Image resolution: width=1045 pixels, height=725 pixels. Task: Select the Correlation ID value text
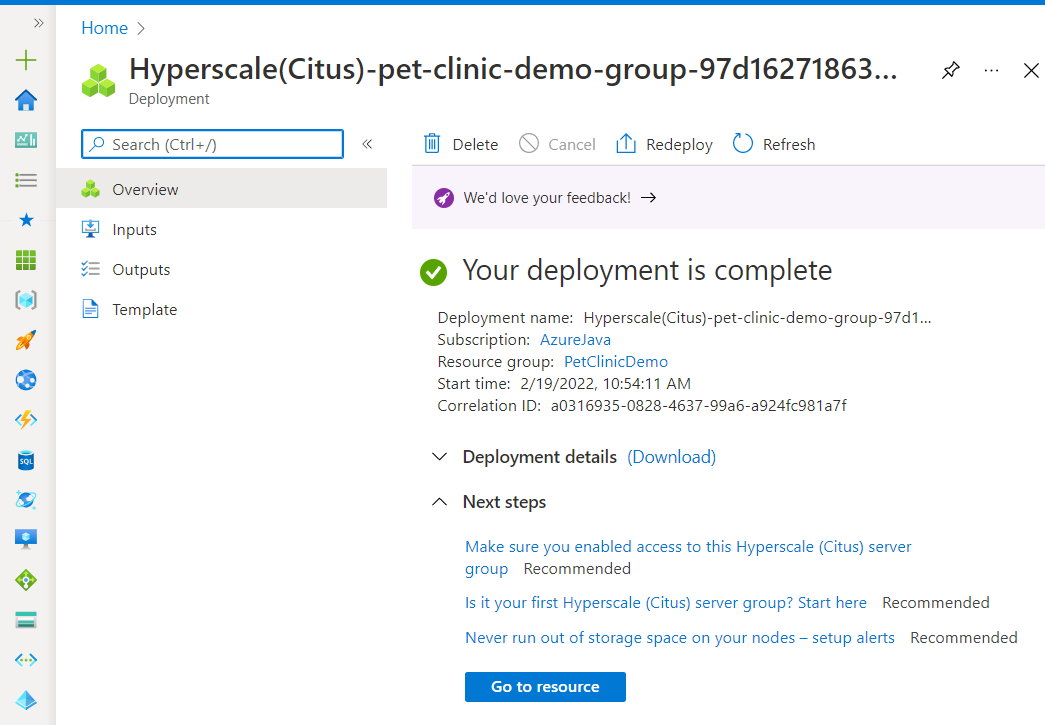pyautogui.click(x=698, y=406)
